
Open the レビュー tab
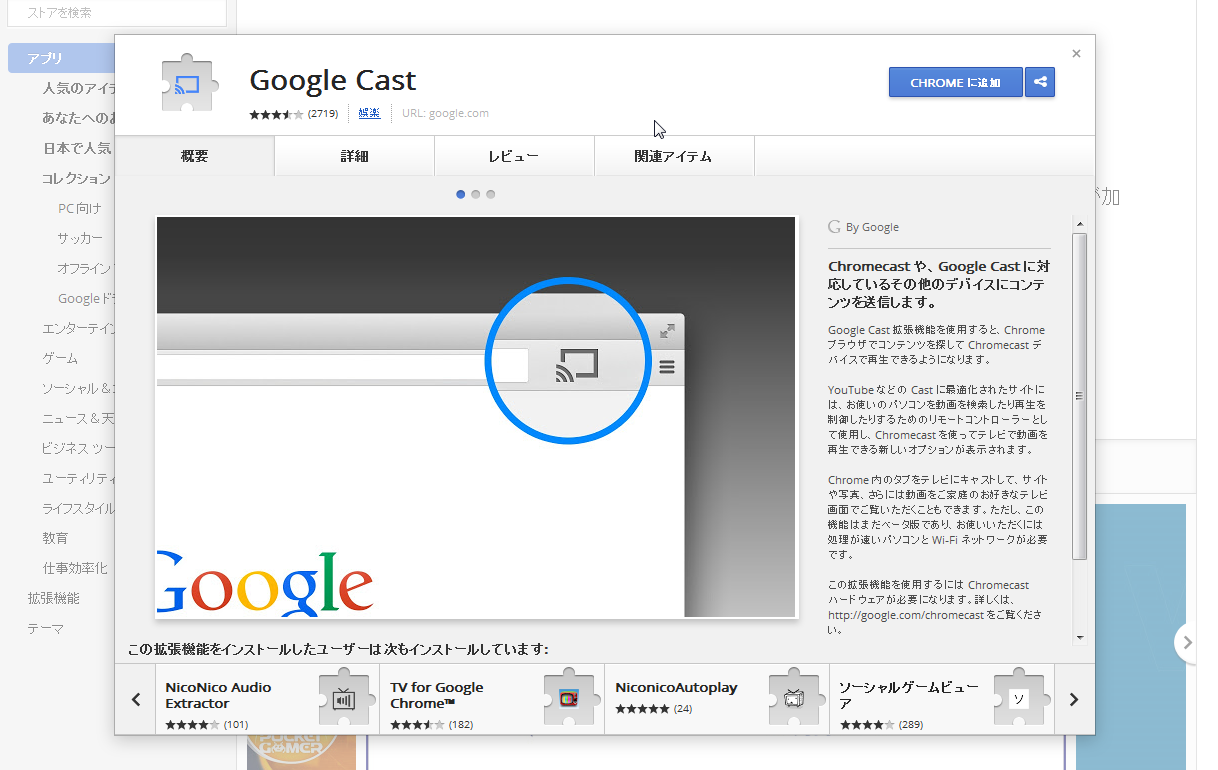coord(514,156)
